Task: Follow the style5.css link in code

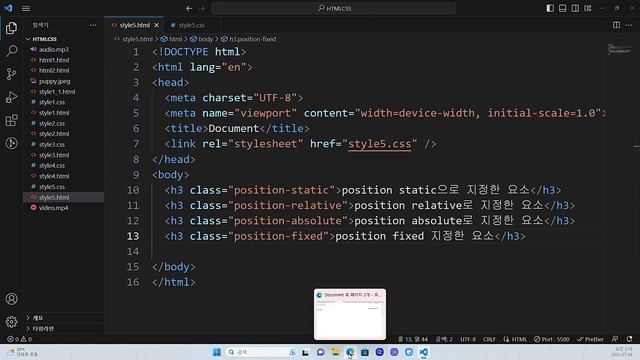Action: click(x=379, y=144)
